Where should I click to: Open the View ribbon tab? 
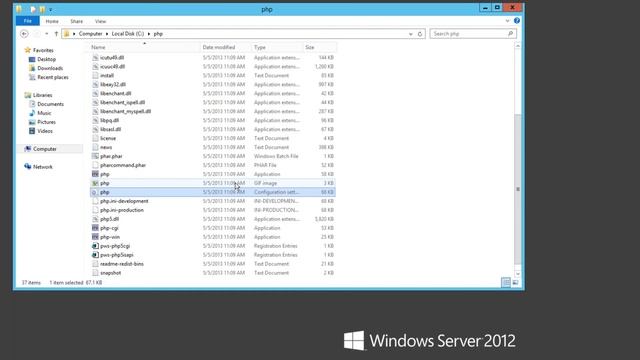[100, 21]
